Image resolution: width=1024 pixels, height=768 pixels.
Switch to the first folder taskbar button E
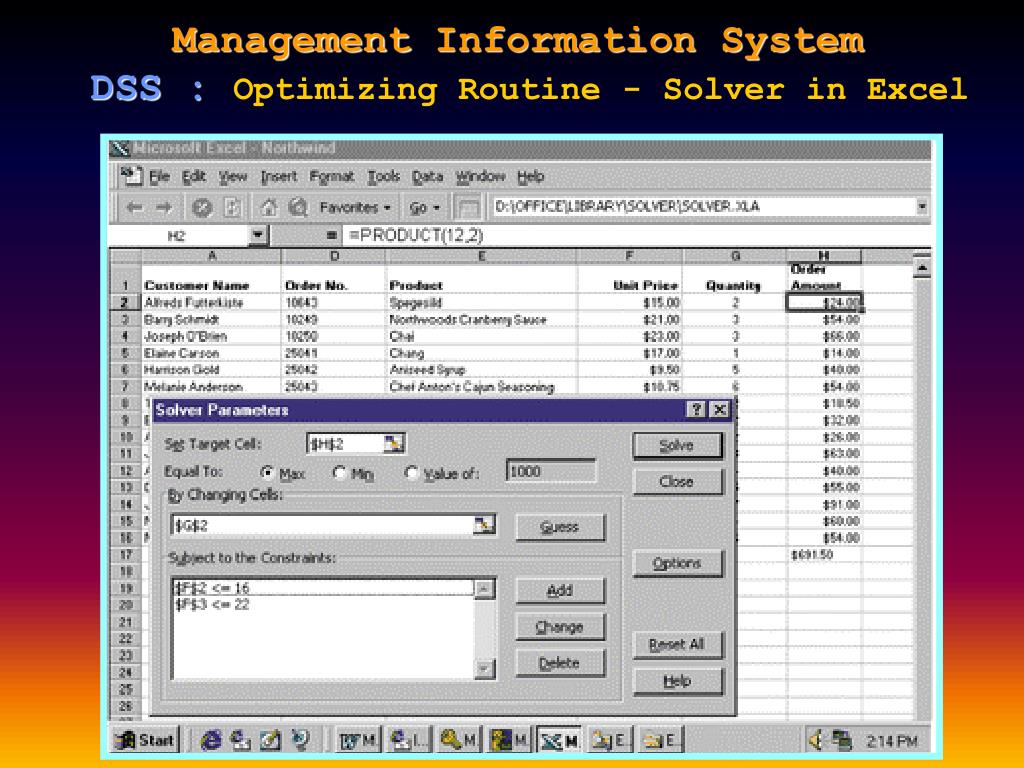(x=609, y=740)
